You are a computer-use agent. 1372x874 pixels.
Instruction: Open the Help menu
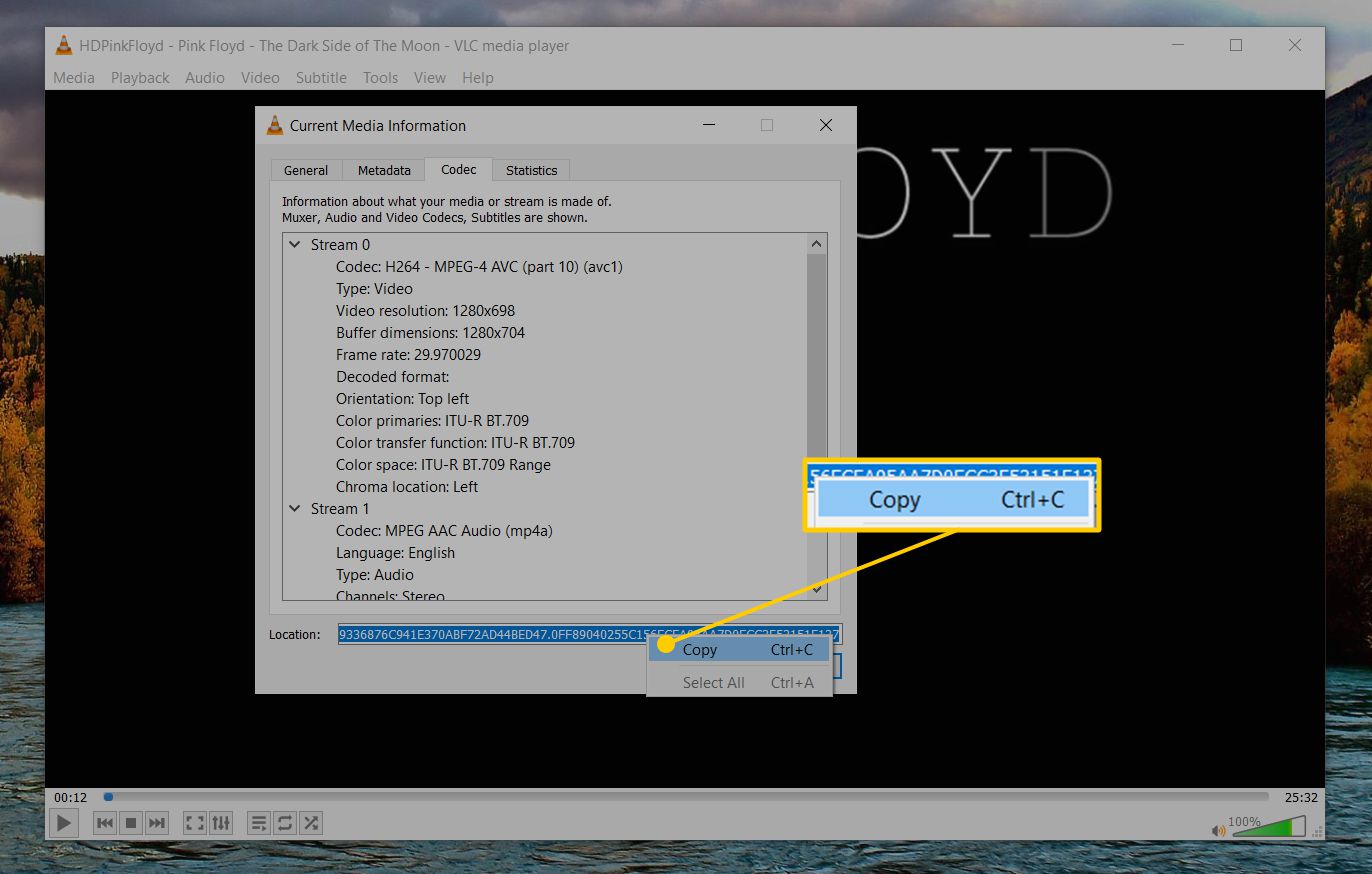[x=478, y=77]
